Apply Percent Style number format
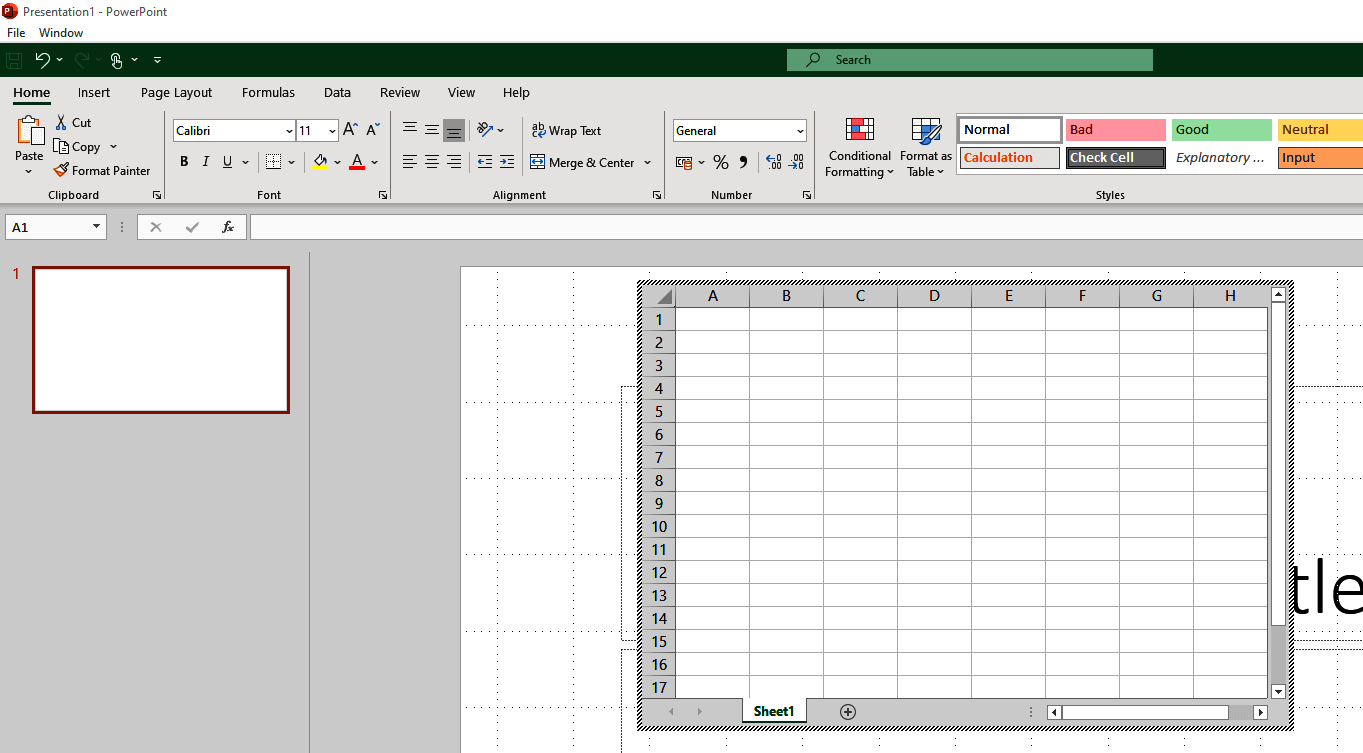Viewport: 1363px width, 753px height. click(x=721, y=162)
